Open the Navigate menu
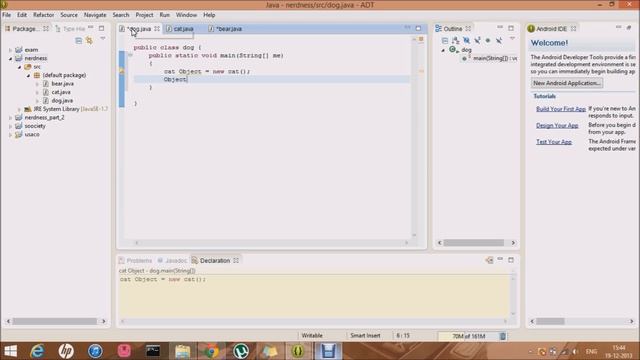This screenshot has height=360, width=640. pyautogui.click(x=95, y=15)
